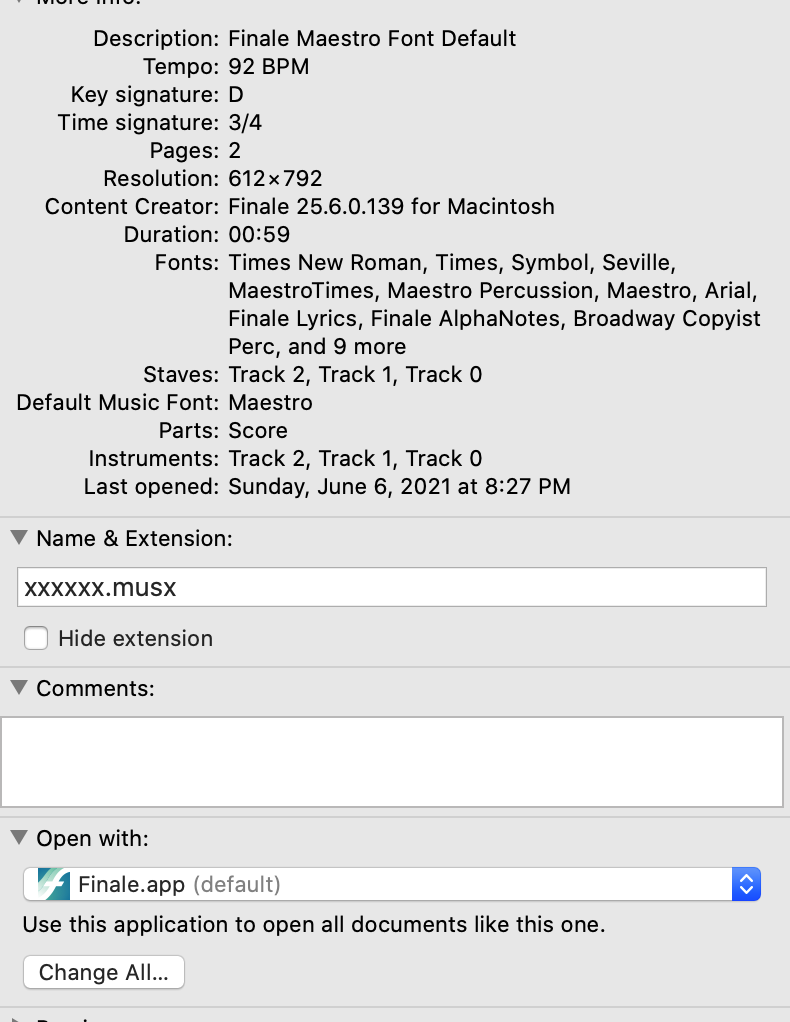Collapse the Comments section disclosure triangle
This screenshot has width=790, height=1022.
point(19,688)
